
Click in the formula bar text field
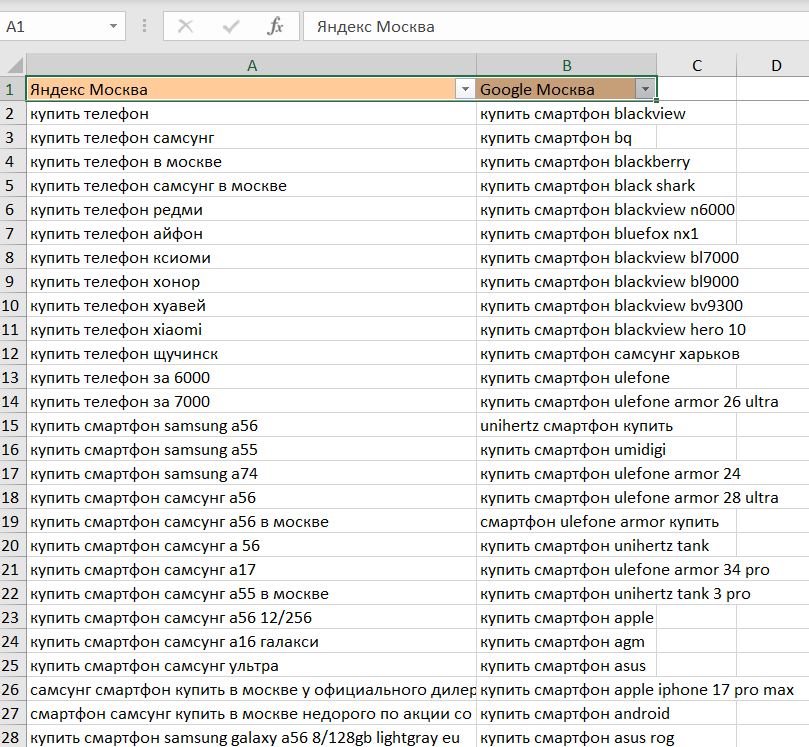pos(550,26)
